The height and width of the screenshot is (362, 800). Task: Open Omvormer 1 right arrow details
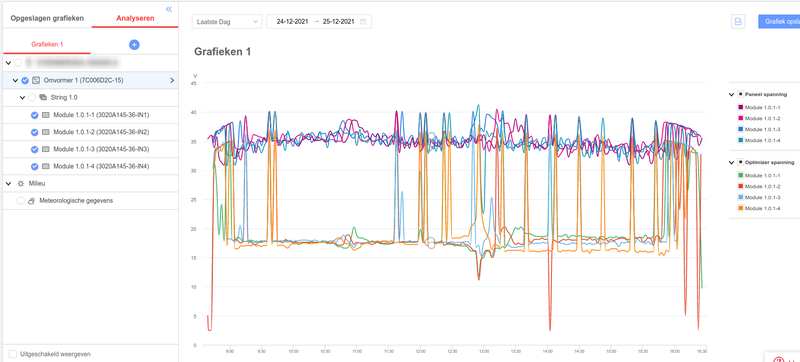172,80
